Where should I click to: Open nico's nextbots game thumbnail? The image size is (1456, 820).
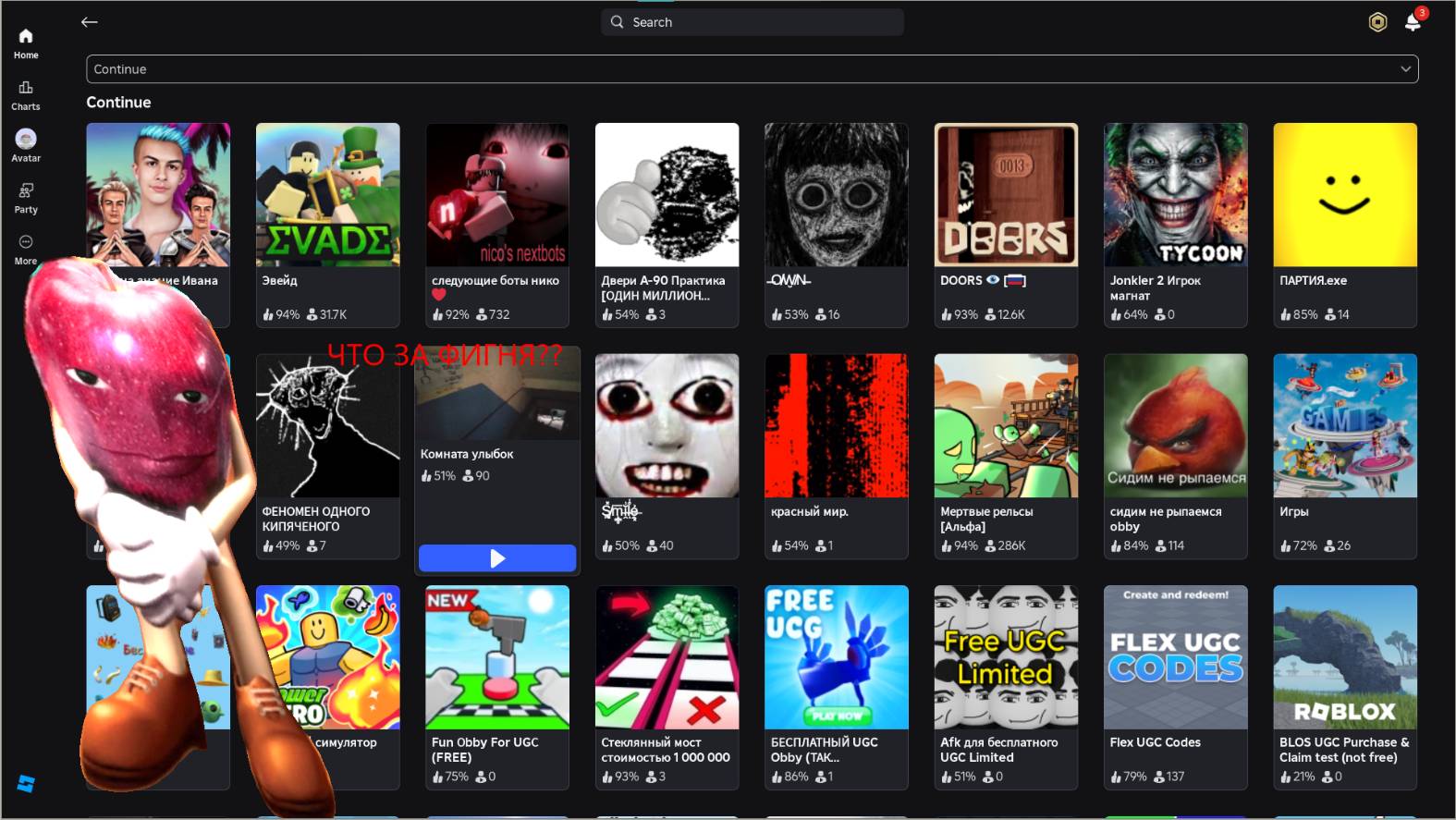497,195
